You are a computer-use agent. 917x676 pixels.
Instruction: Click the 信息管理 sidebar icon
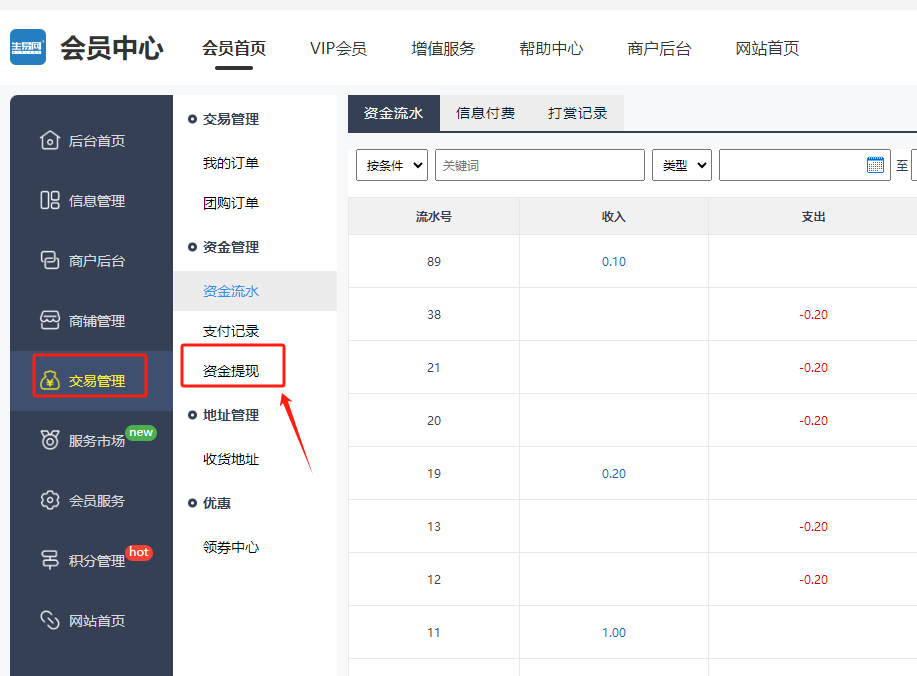pyautogui.click(x=50, y=201)
